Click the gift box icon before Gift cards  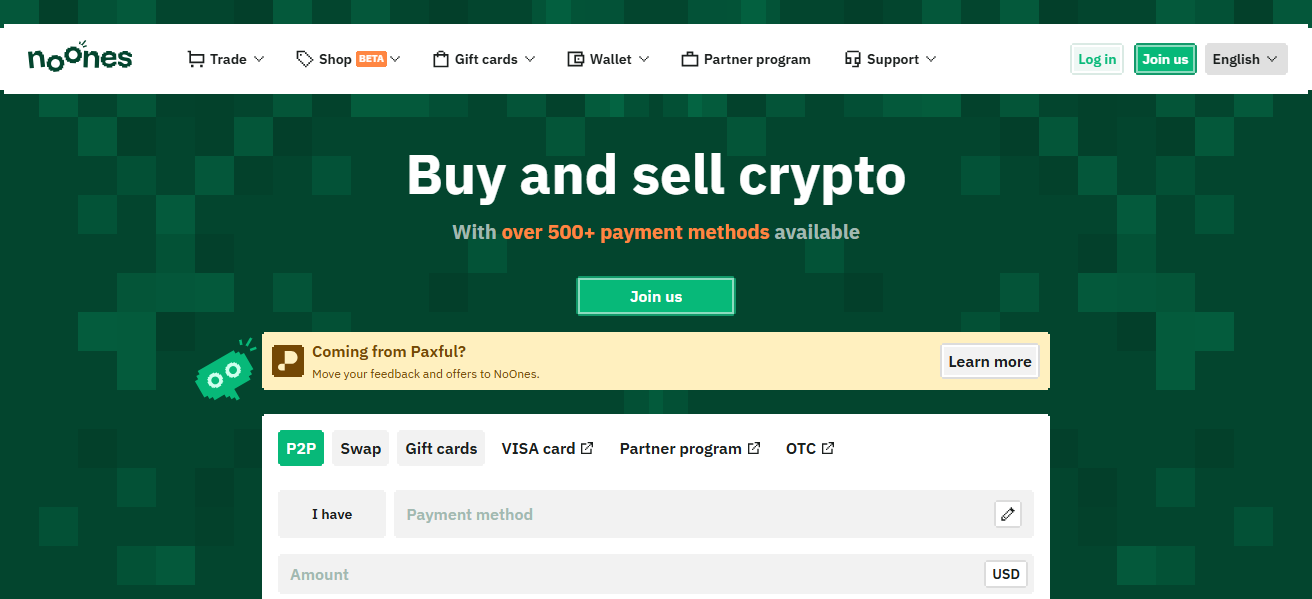(439, 59)
